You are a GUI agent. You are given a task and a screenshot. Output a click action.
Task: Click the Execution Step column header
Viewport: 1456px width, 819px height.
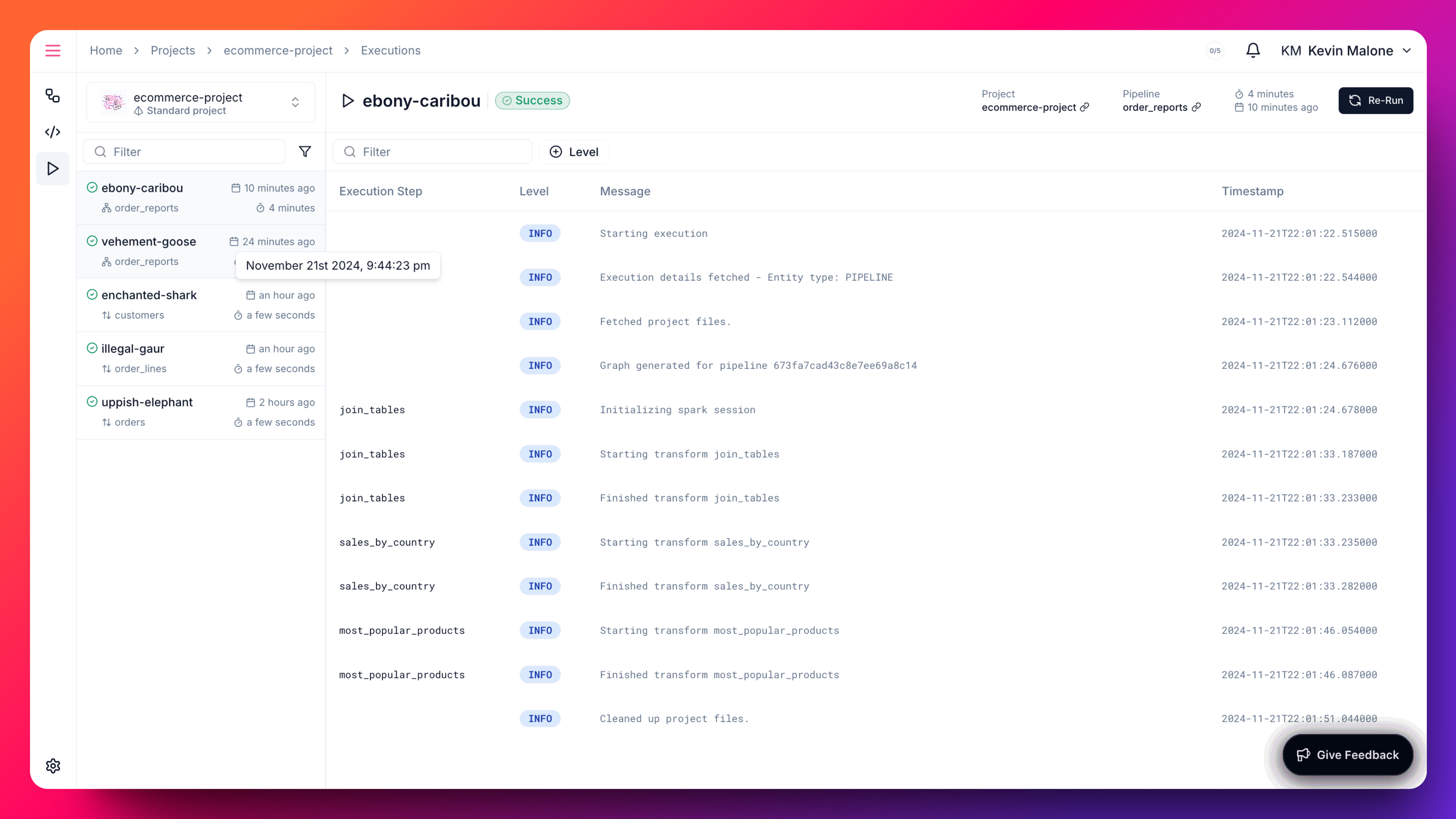point(380,191)
